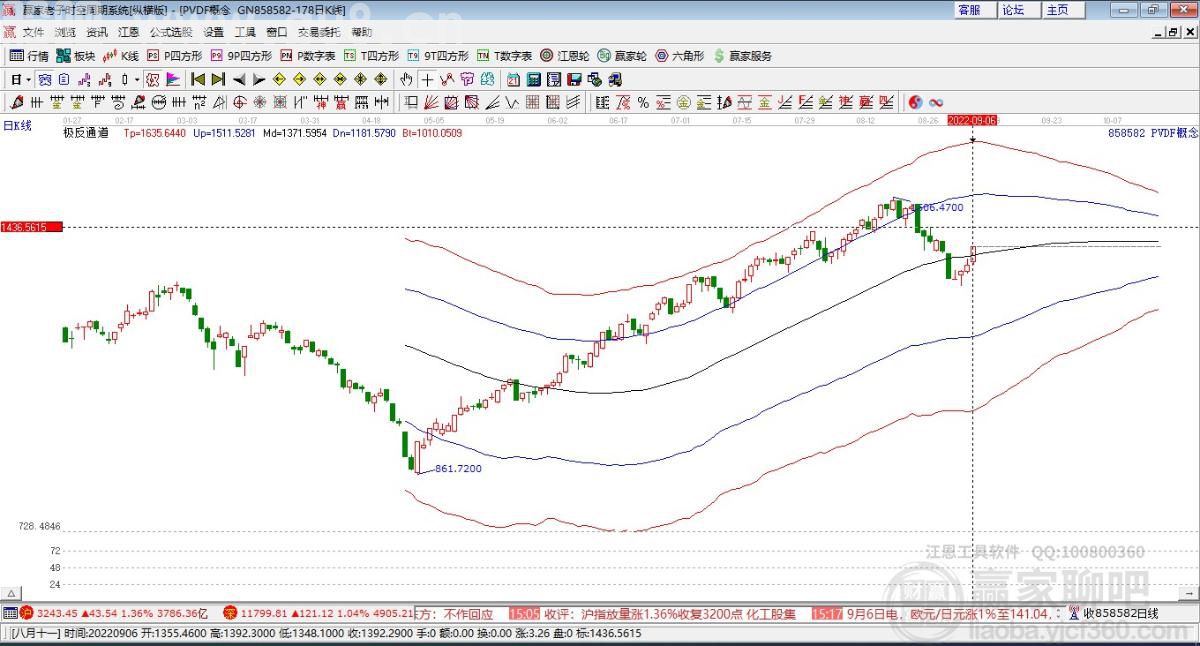Viewport: 1200px width, 646px height.
Task: Step forward with black right arrow
Action: pos(259,79)
